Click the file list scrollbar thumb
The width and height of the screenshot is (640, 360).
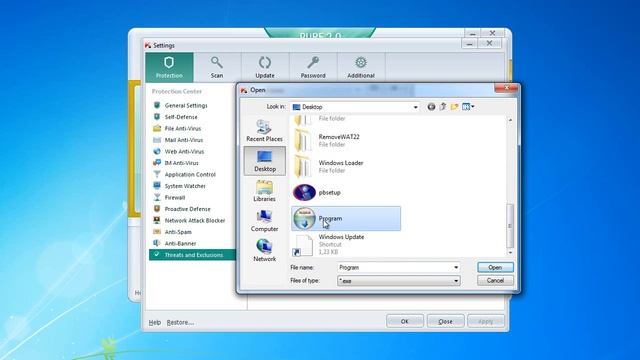pos(510,226)
